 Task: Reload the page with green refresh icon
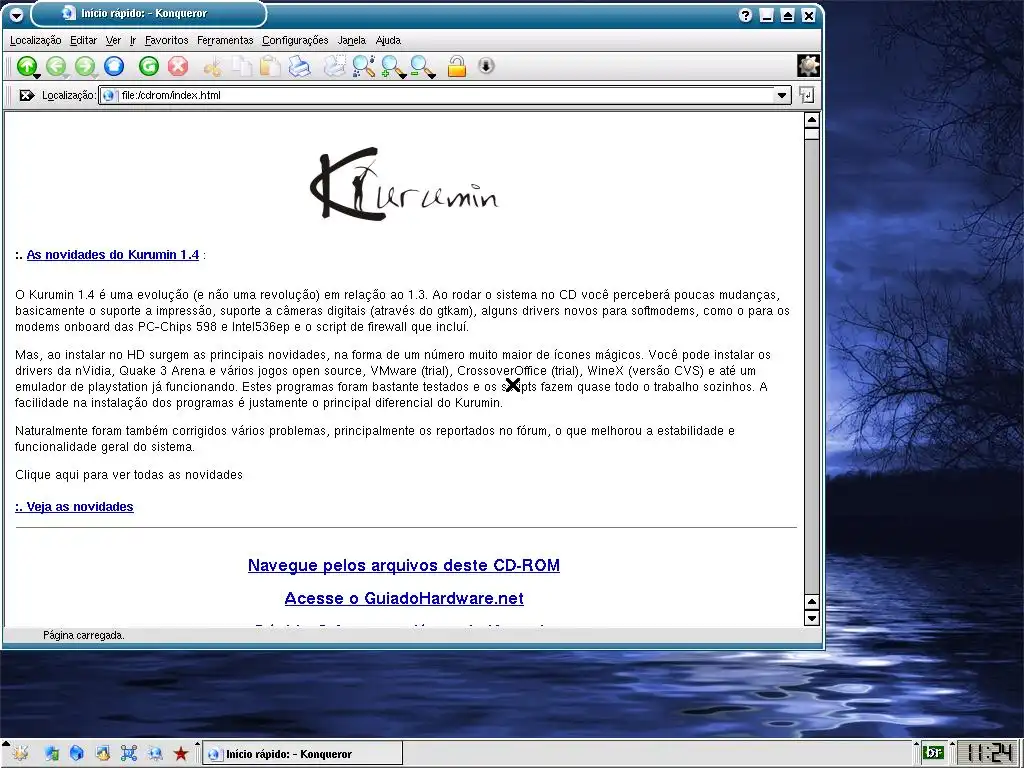(149, 65)
